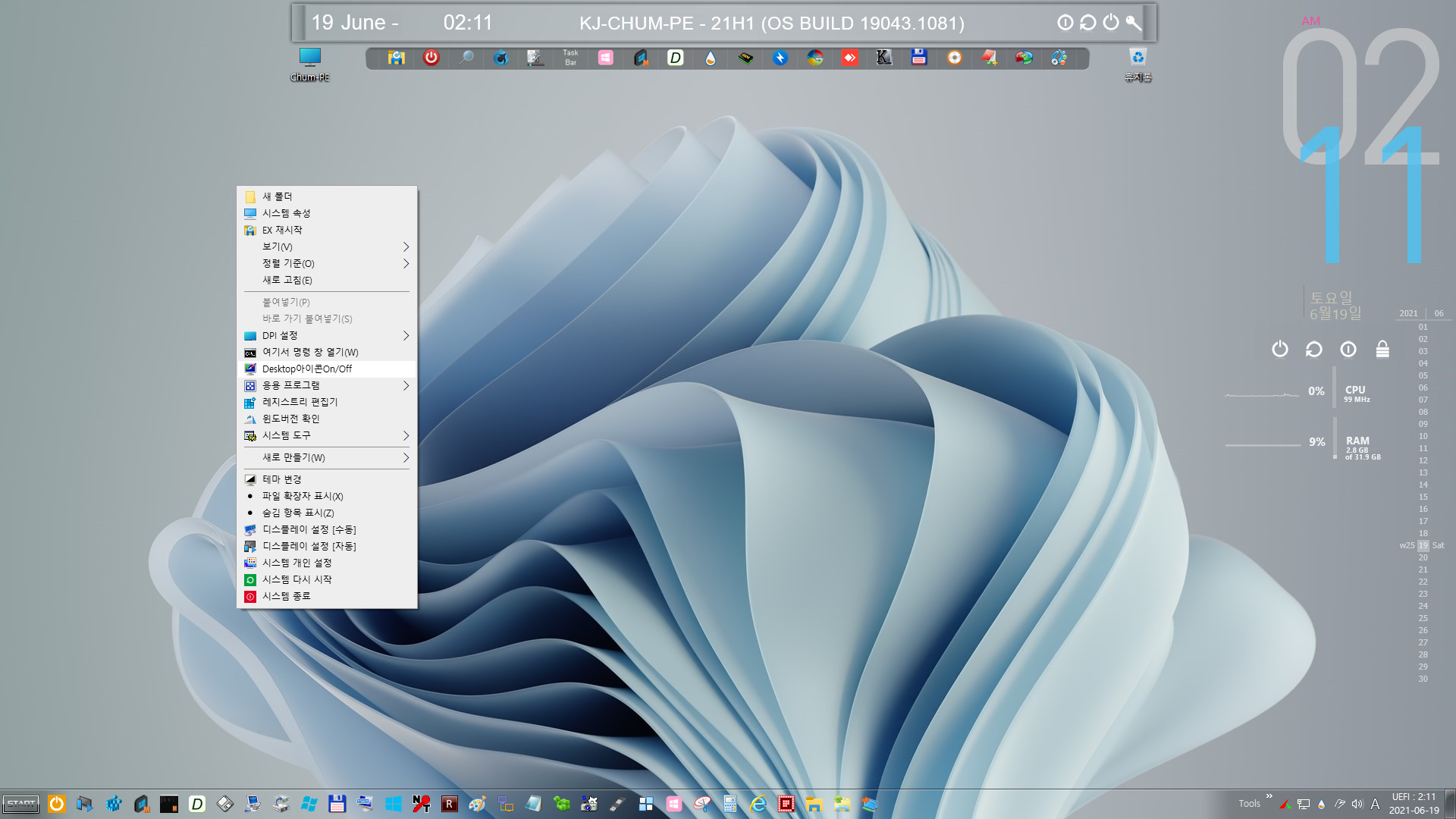Open 디스플레이 설정 [수동] entry
Image resolution: width=1456 pixels, height=819 pixels.
[x=327, y=529]
